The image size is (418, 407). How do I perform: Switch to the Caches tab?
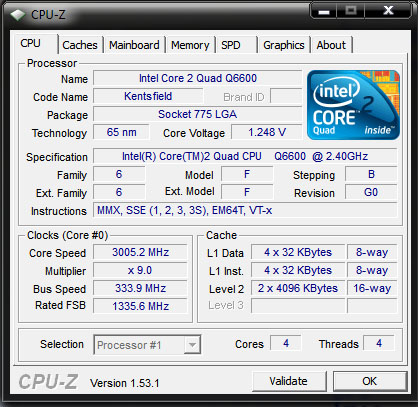[x=80, y=45]
